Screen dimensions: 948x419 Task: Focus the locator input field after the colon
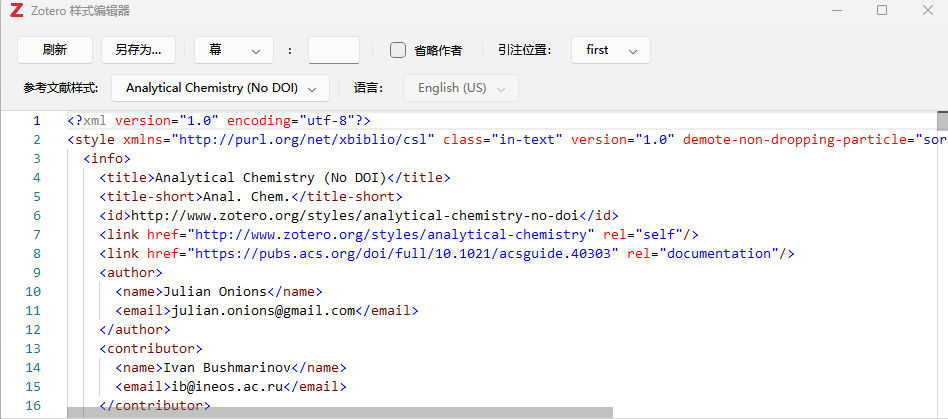pyautogui.click(x=333, y=50)
